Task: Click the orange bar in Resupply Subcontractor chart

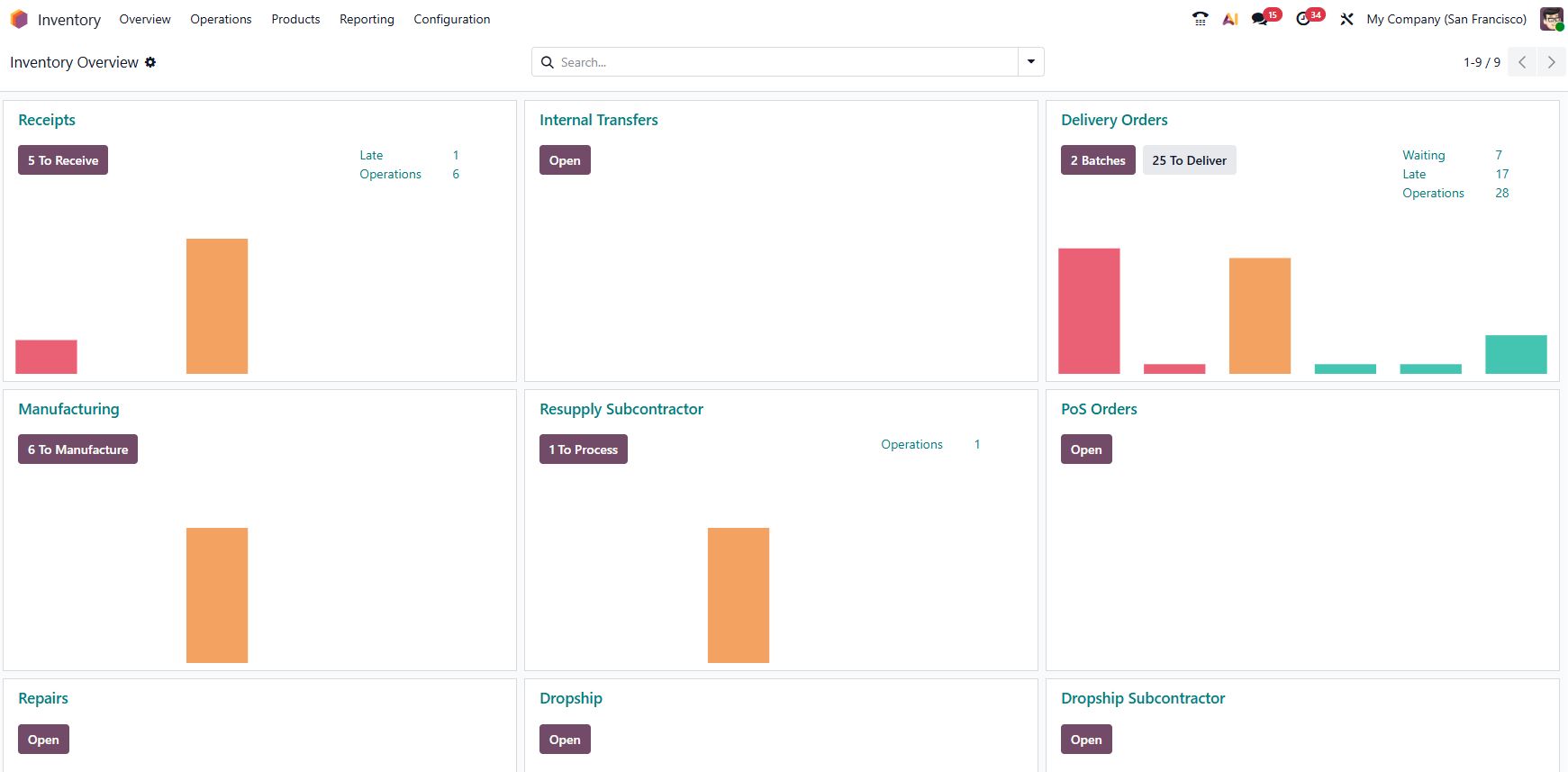Action: pyautogui.click(x=739, y=595)
